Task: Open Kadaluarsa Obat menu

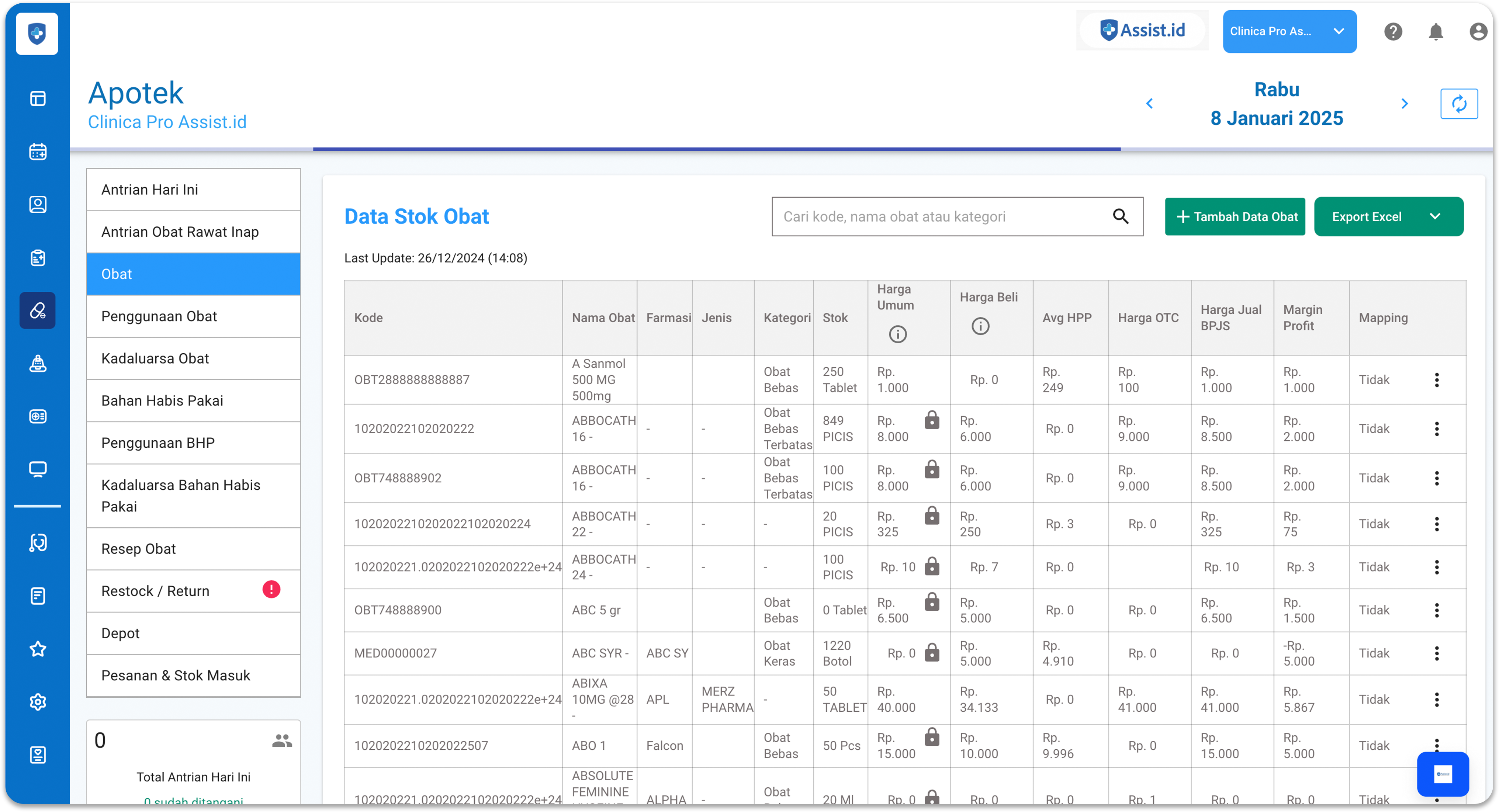Action: (193, 358)
